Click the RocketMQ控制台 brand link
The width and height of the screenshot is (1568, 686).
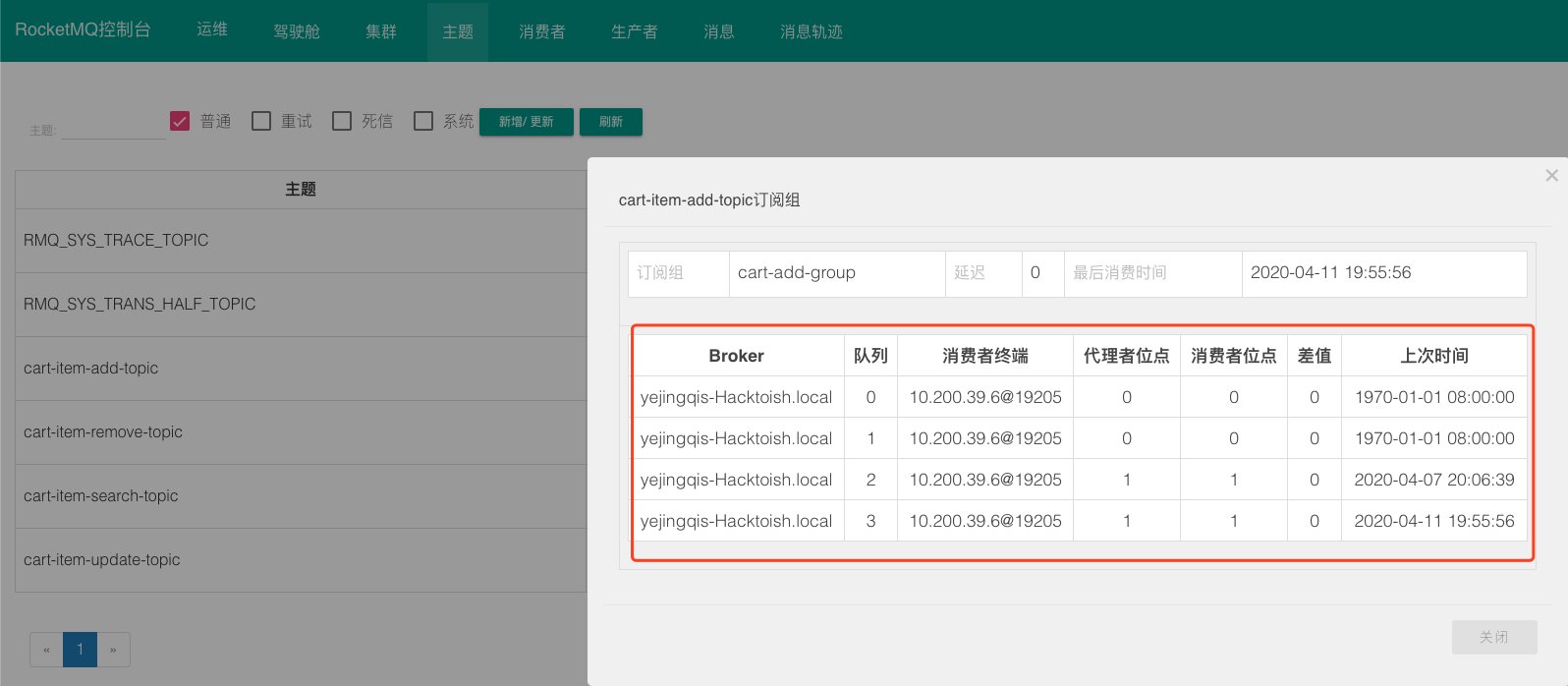pos(83,29)
